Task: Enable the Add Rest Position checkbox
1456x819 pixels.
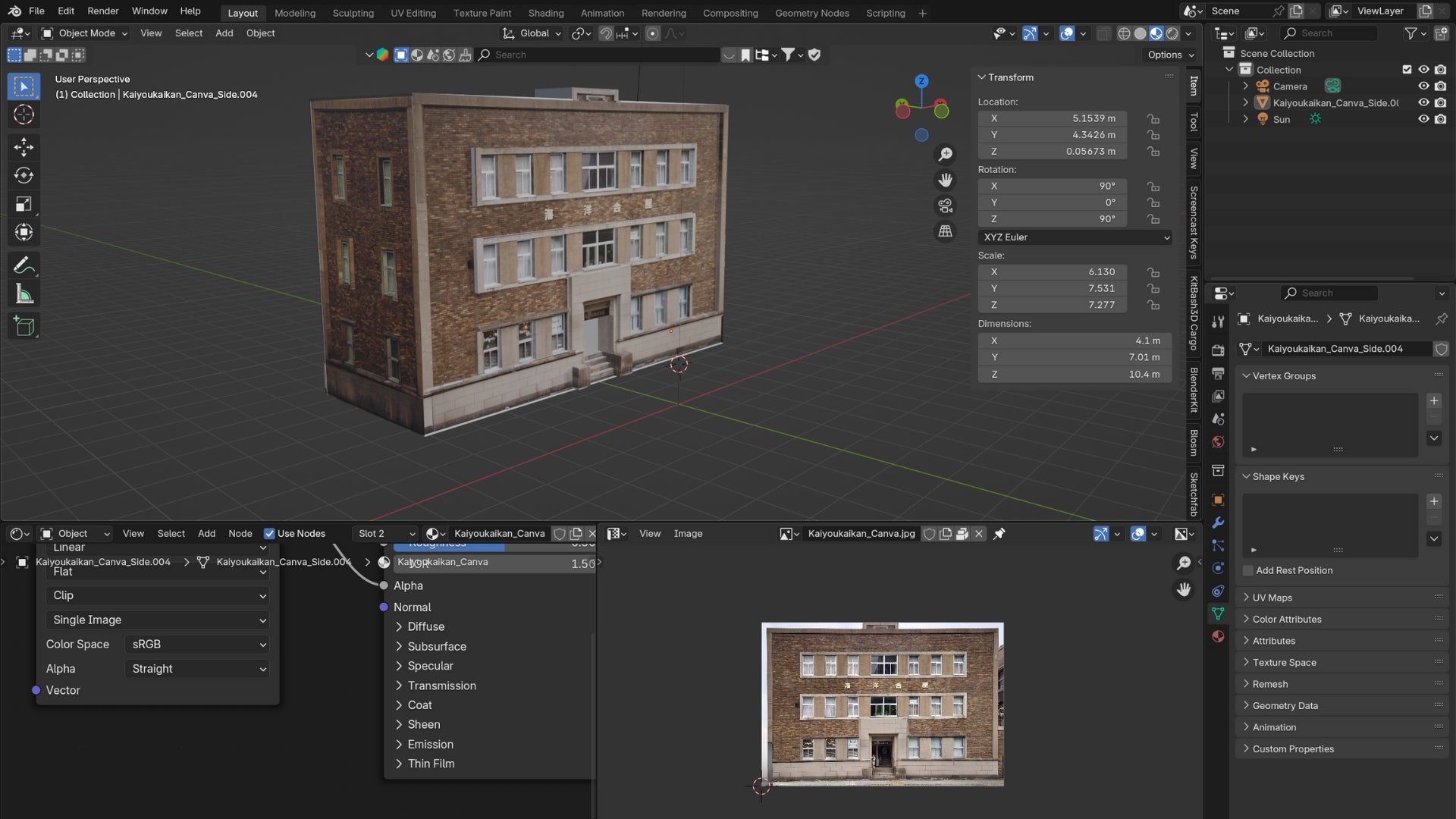Action: [1247, 570]
